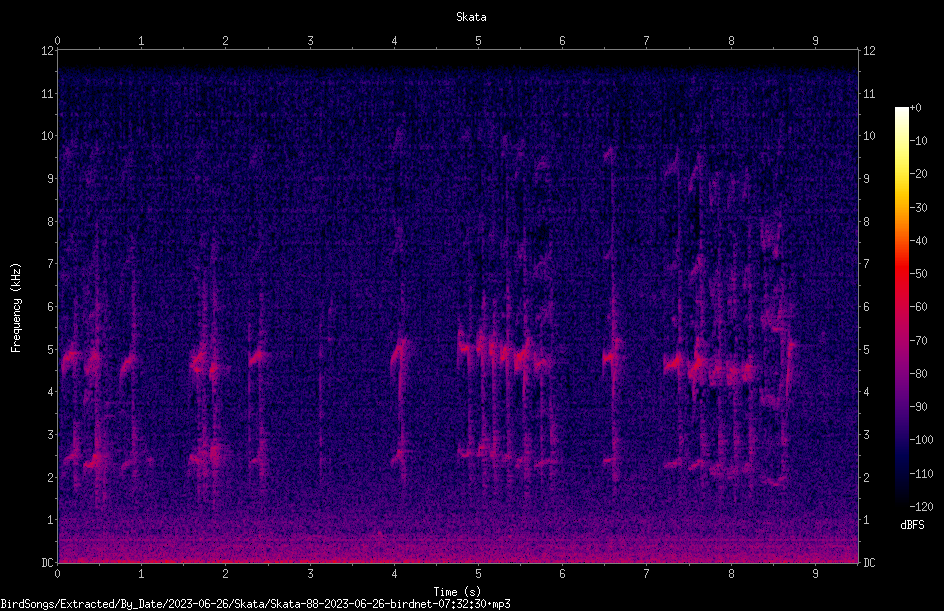Viewport: 944px width, 611px height.
Task: Click the spectrogram file path text
Action: tap(255, 604)
